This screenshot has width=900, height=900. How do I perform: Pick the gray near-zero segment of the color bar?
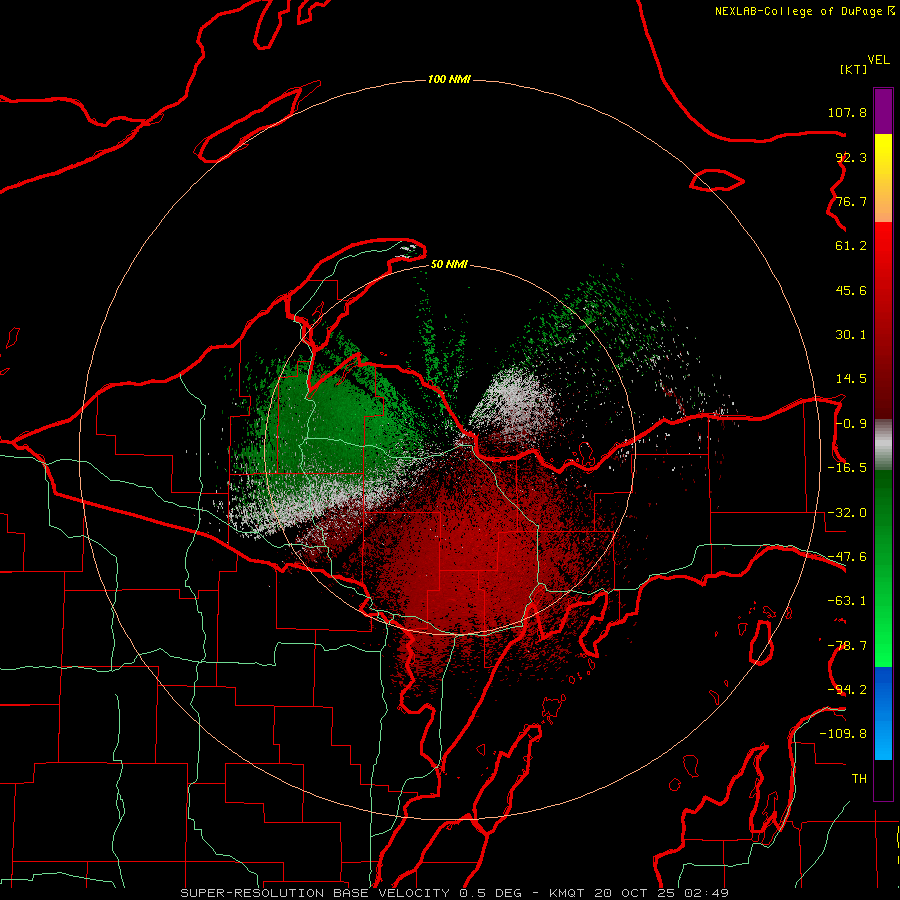pyautogui.click(x=883, y=445)
